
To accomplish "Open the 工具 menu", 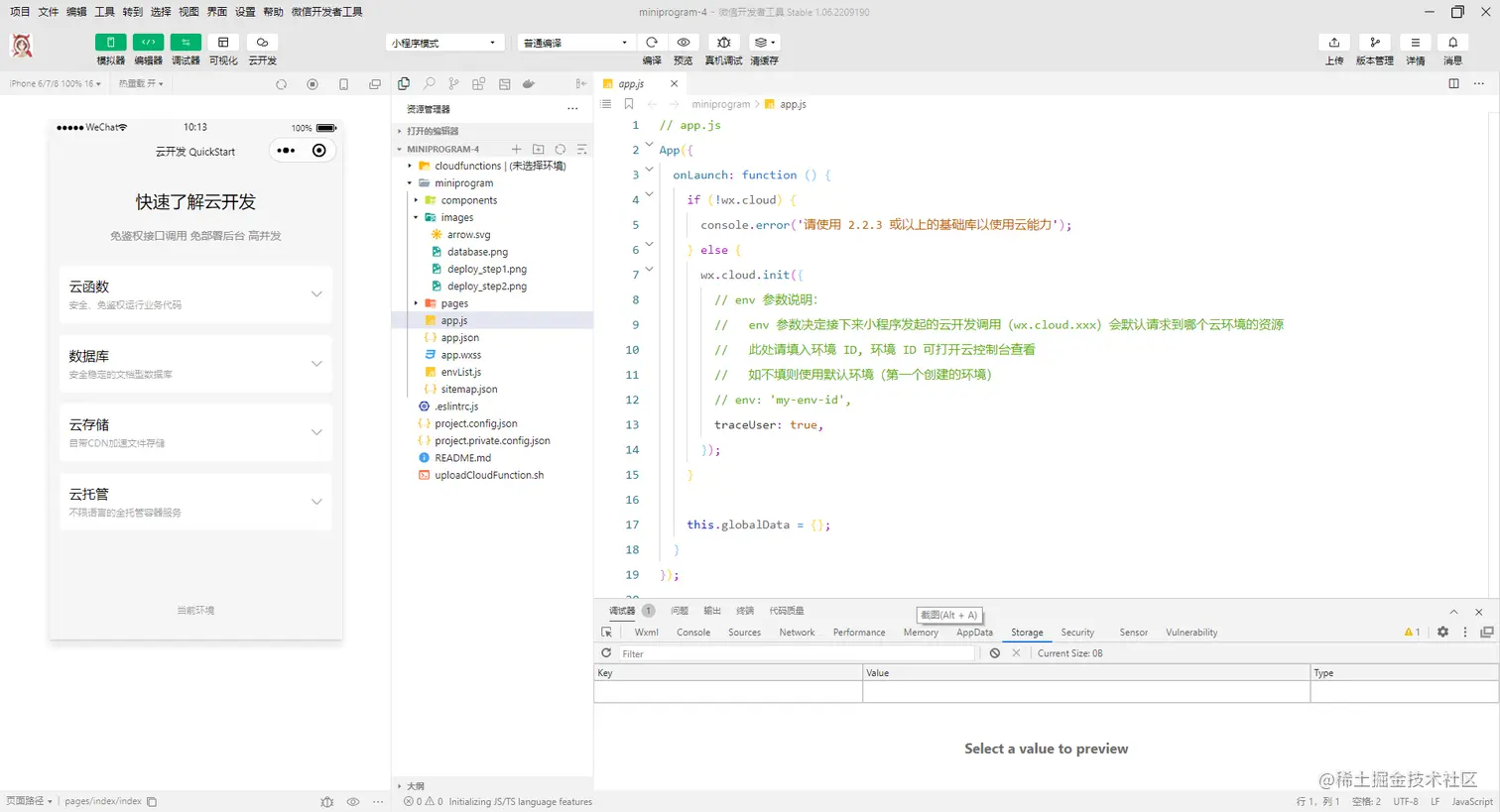I will click(x=104, y=12).
